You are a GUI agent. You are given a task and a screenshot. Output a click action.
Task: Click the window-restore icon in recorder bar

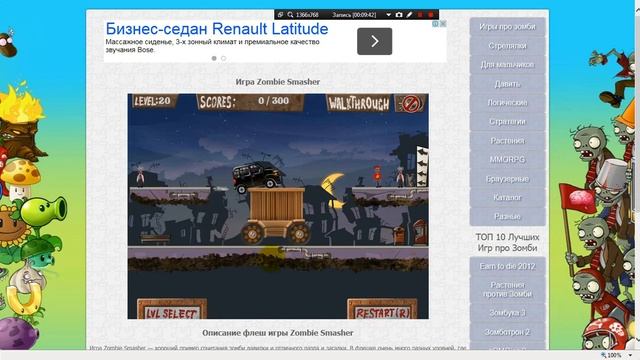[x=280, y=15]
